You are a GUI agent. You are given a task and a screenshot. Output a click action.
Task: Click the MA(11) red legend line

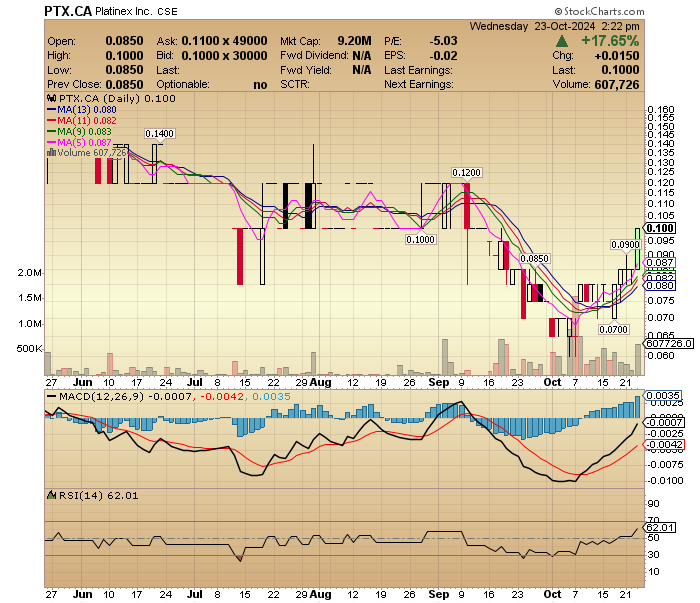(51, 121)
